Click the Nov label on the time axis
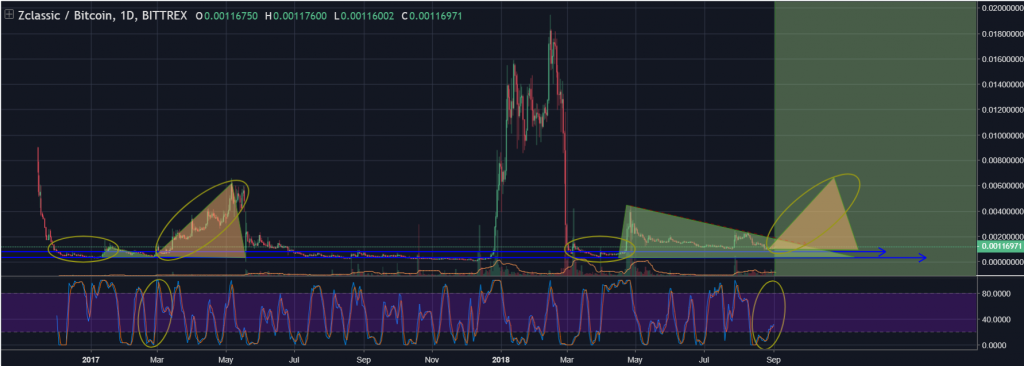 click(431, 359)
